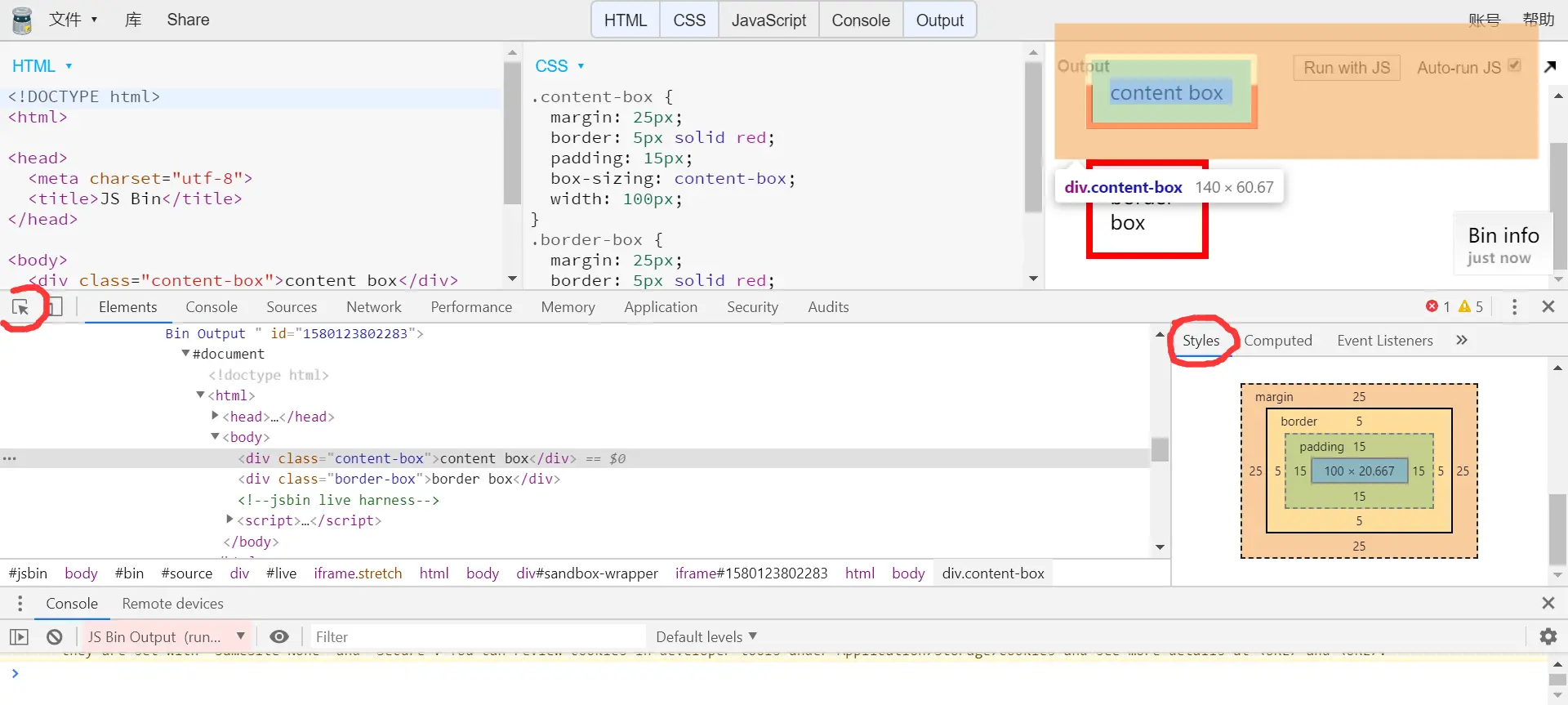Open the Network tab

(374, 307)
